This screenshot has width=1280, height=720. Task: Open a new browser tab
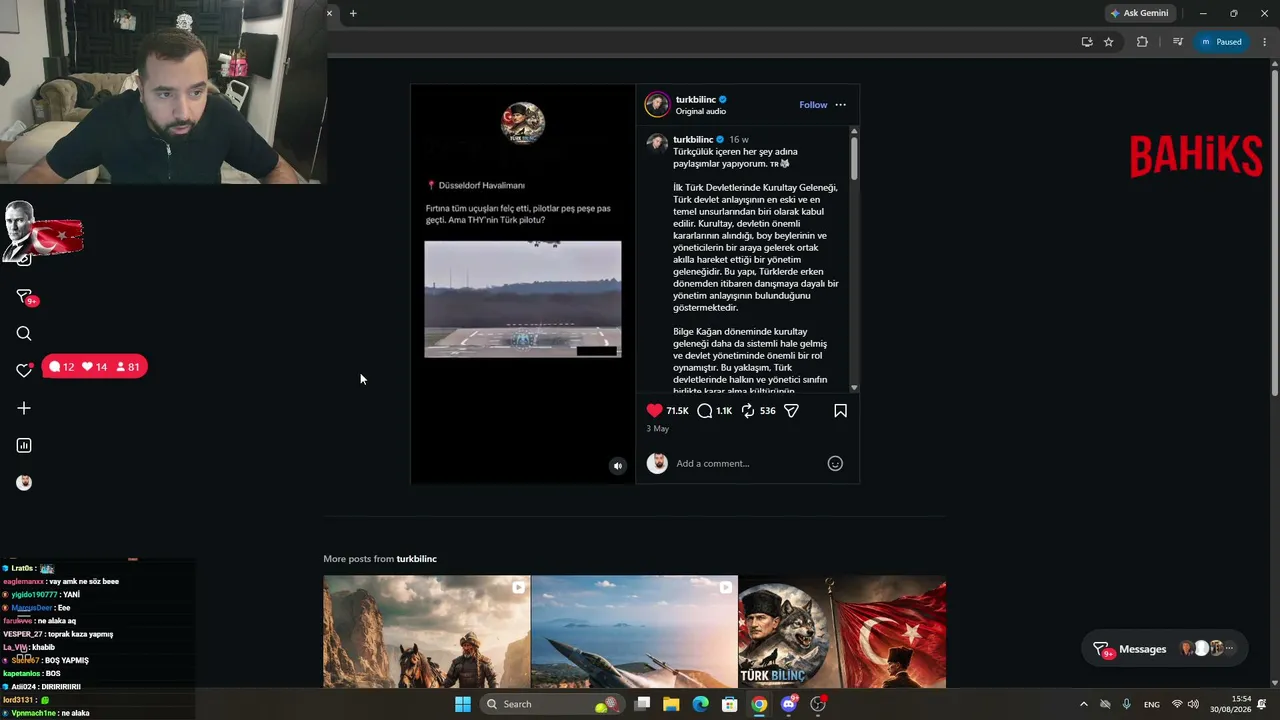353,13
